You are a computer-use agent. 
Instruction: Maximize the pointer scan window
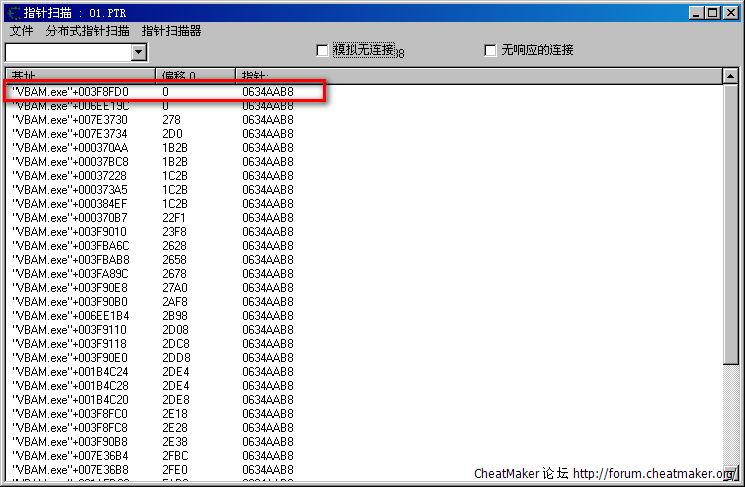[712, 13]
